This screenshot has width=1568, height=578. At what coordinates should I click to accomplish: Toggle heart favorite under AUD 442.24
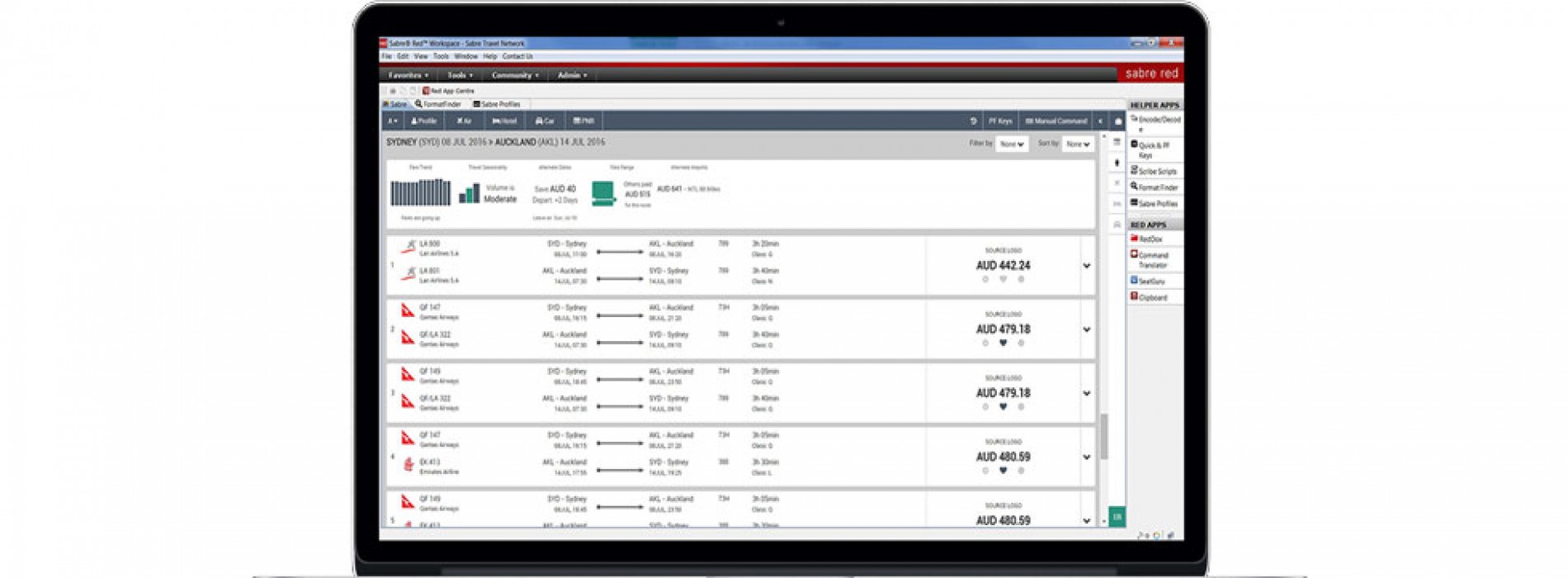click(x=1003, y=280)
